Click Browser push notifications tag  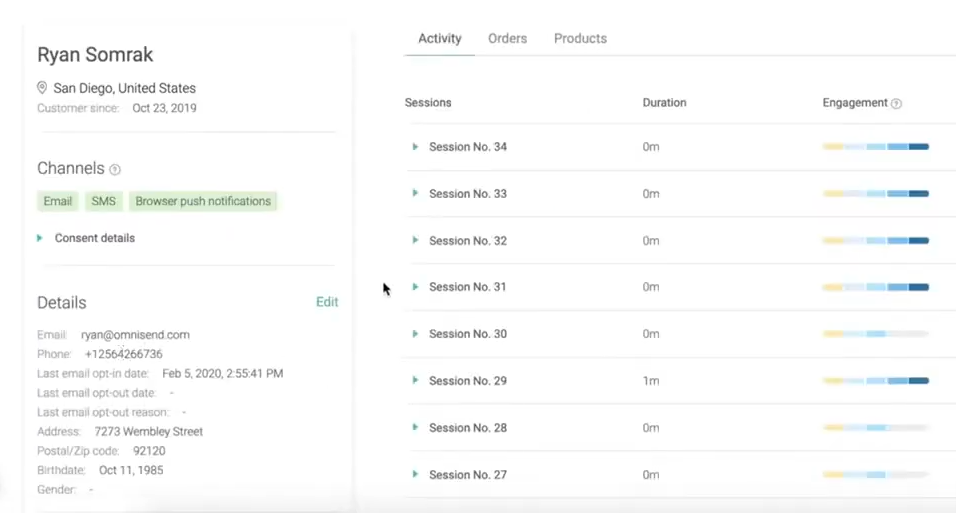coord(203,201)
